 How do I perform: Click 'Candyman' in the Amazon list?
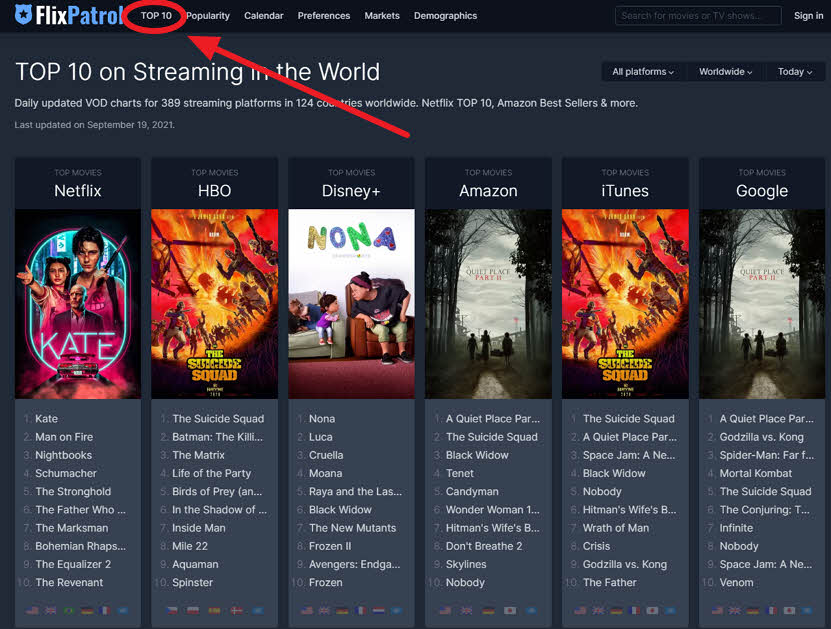(x=472, y=492)
